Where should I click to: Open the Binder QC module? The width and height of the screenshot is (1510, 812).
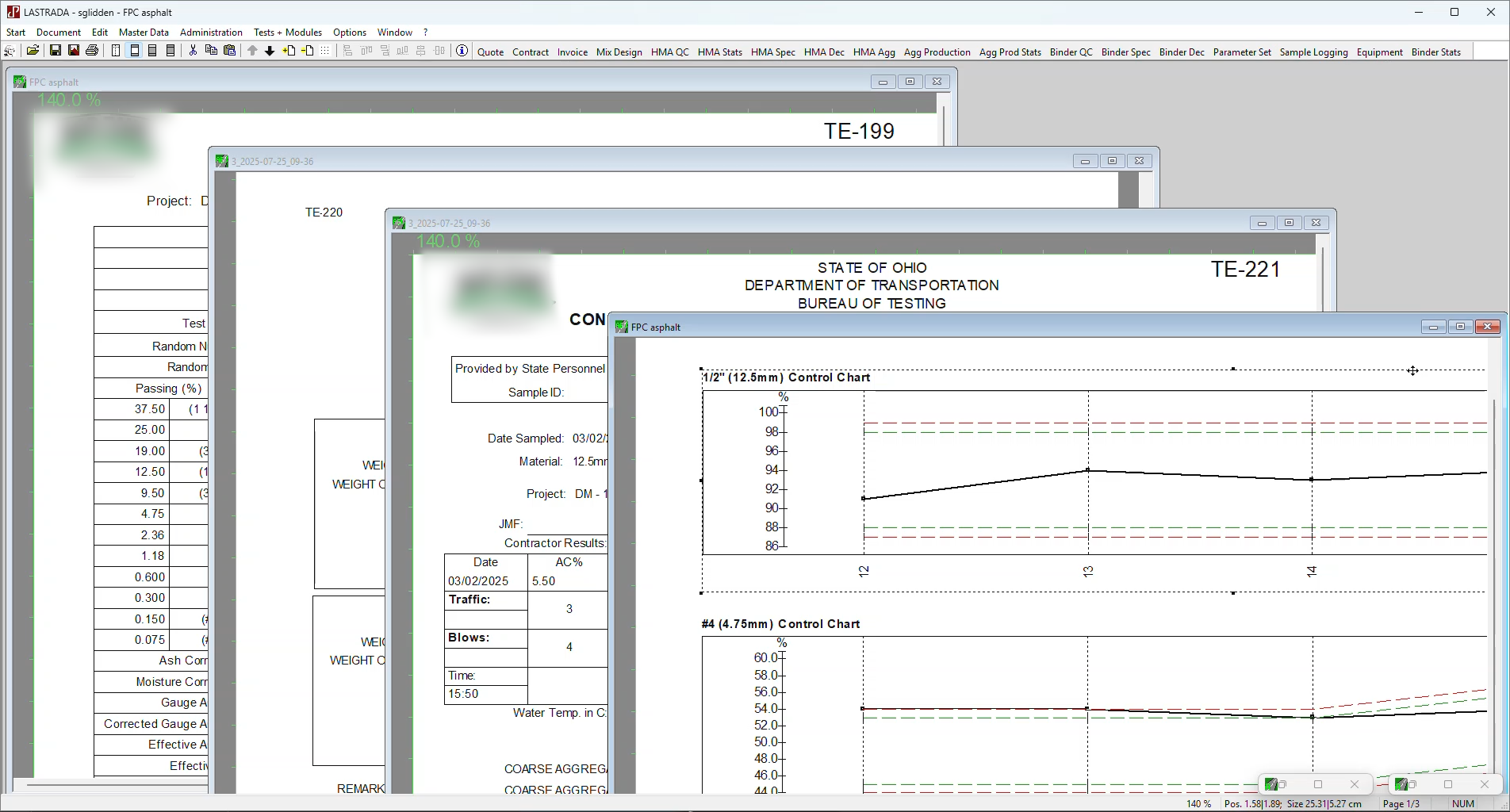point(1071,52)
